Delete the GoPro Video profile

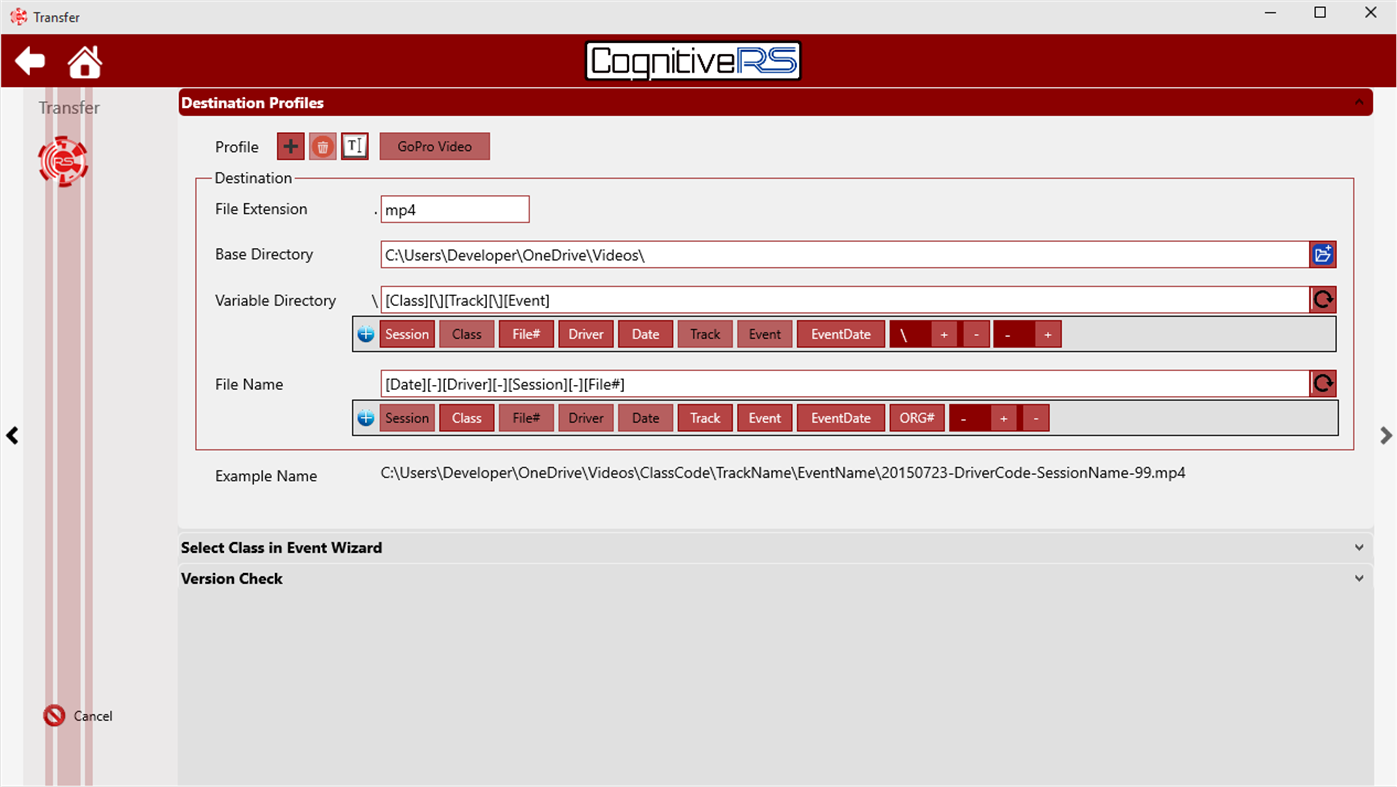(322, 146)
